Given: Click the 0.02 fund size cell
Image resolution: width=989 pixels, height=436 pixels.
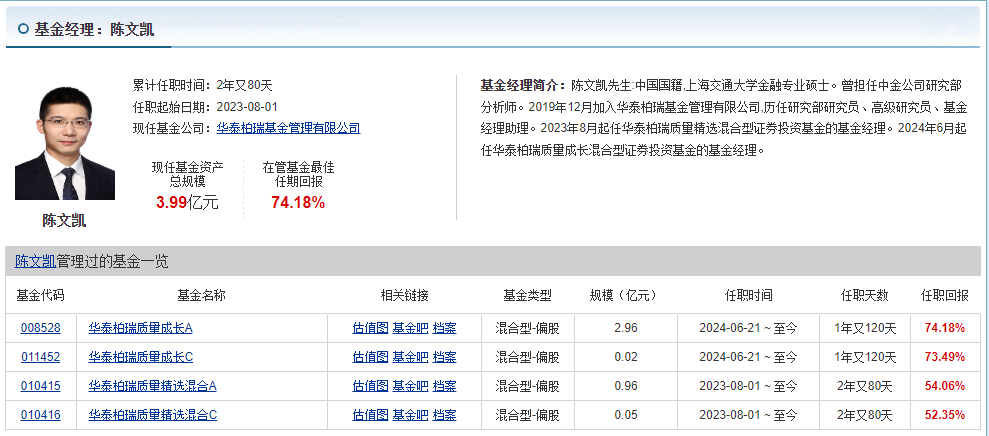Looking at the screenshot, I should [626, 357].
